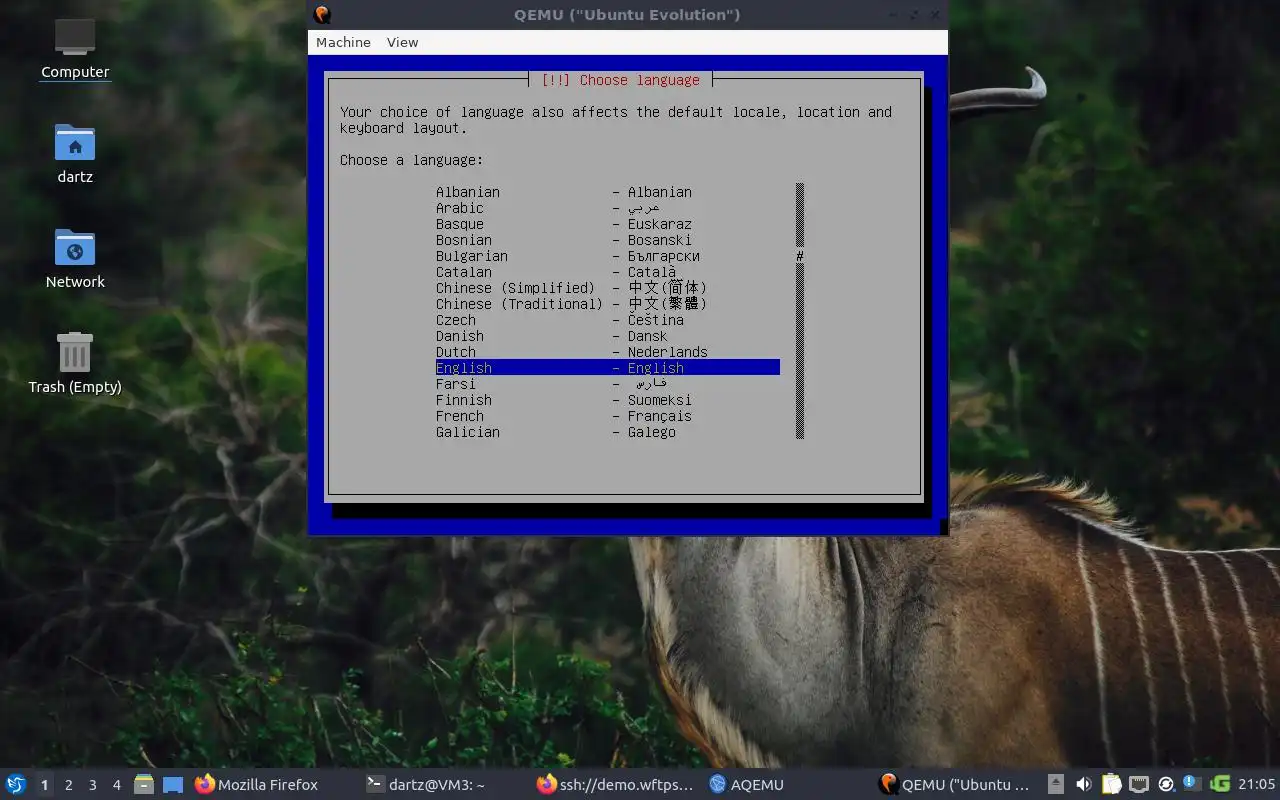This screenshot has height=800, width=1280.
Task: Open the volume speaker tray icon
Action: pyautogui.click(x=1084, y=785)
